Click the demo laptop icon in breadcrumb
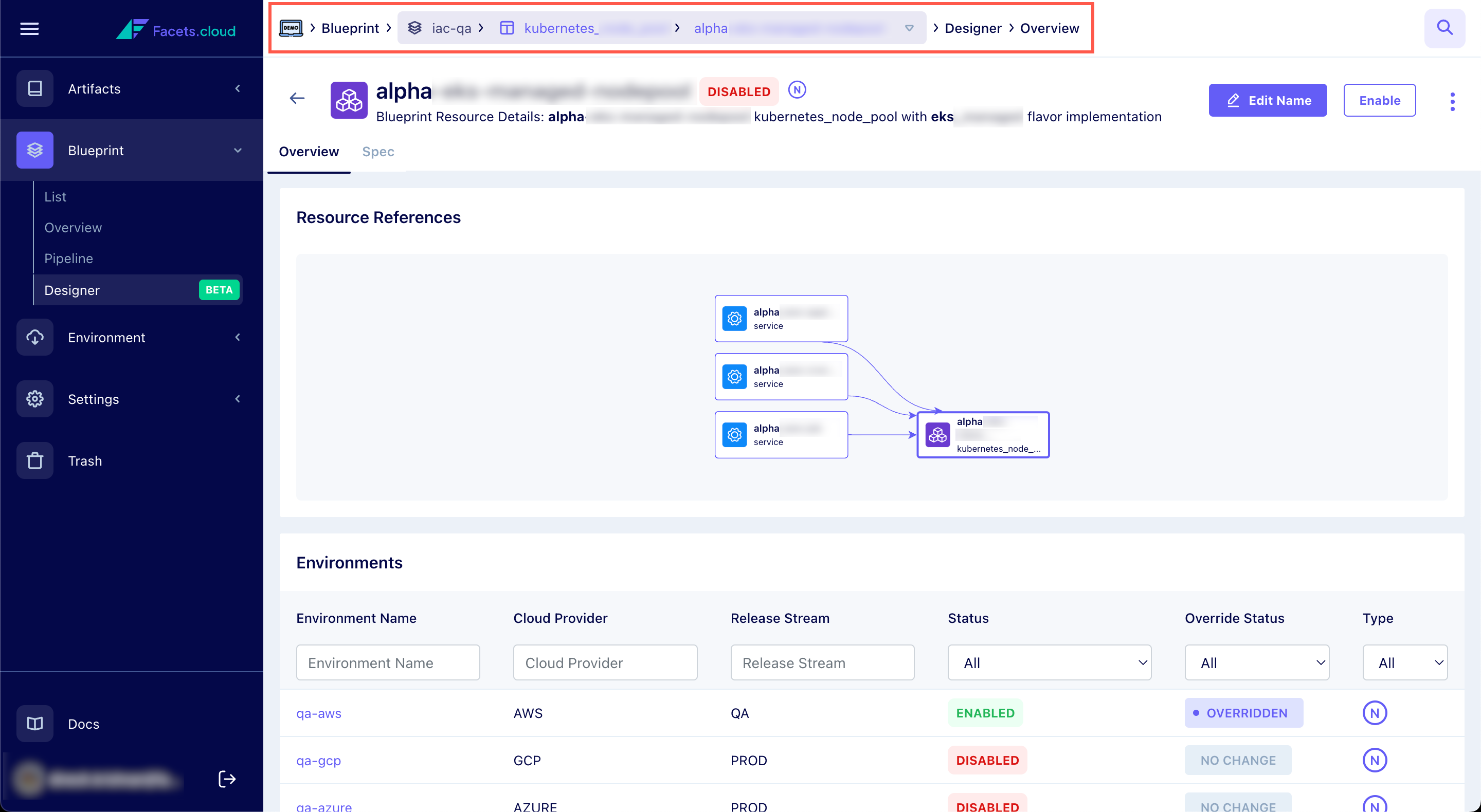The height and width of the screenshot is (812, 1481). click(x=291, y=28)
